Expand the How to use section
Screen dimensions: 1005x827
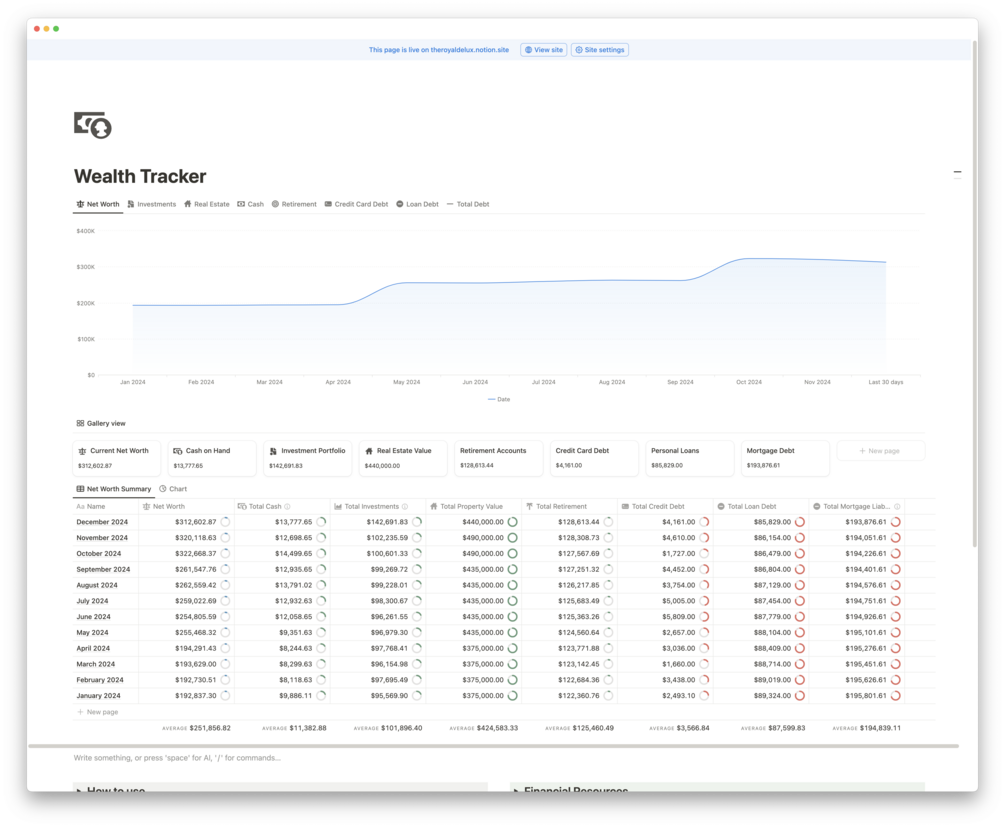pos(80,791)
